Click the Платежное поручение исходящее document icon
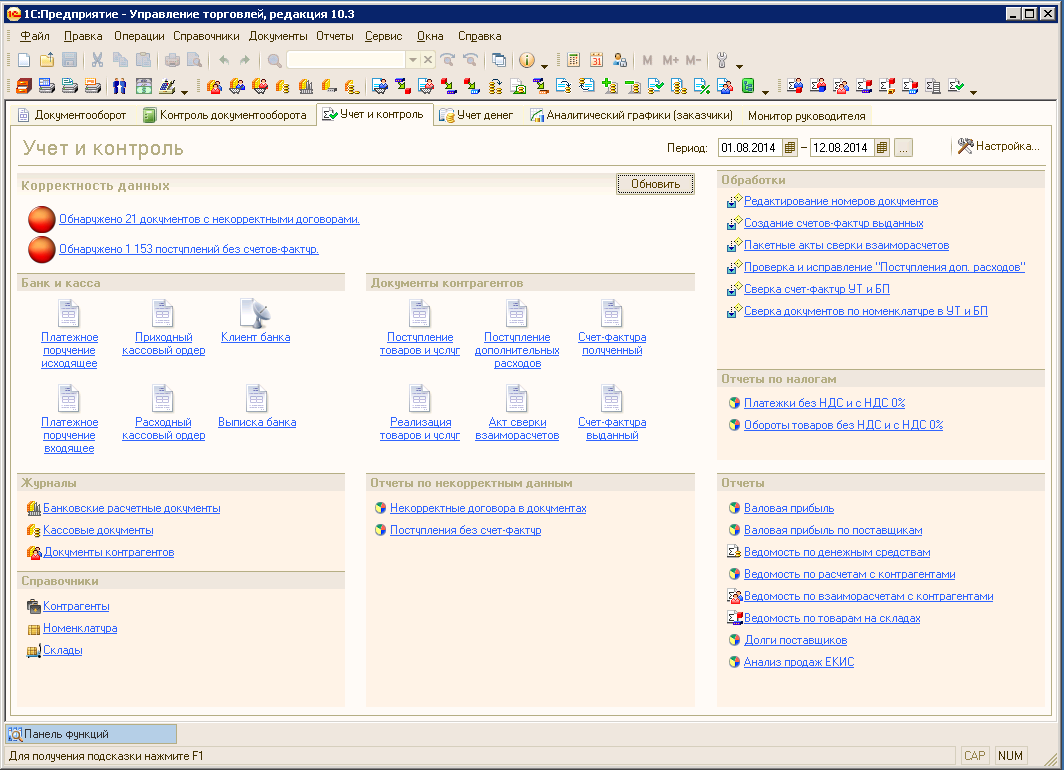Screen dimensions: 1064x770 [x=69, y=314]
